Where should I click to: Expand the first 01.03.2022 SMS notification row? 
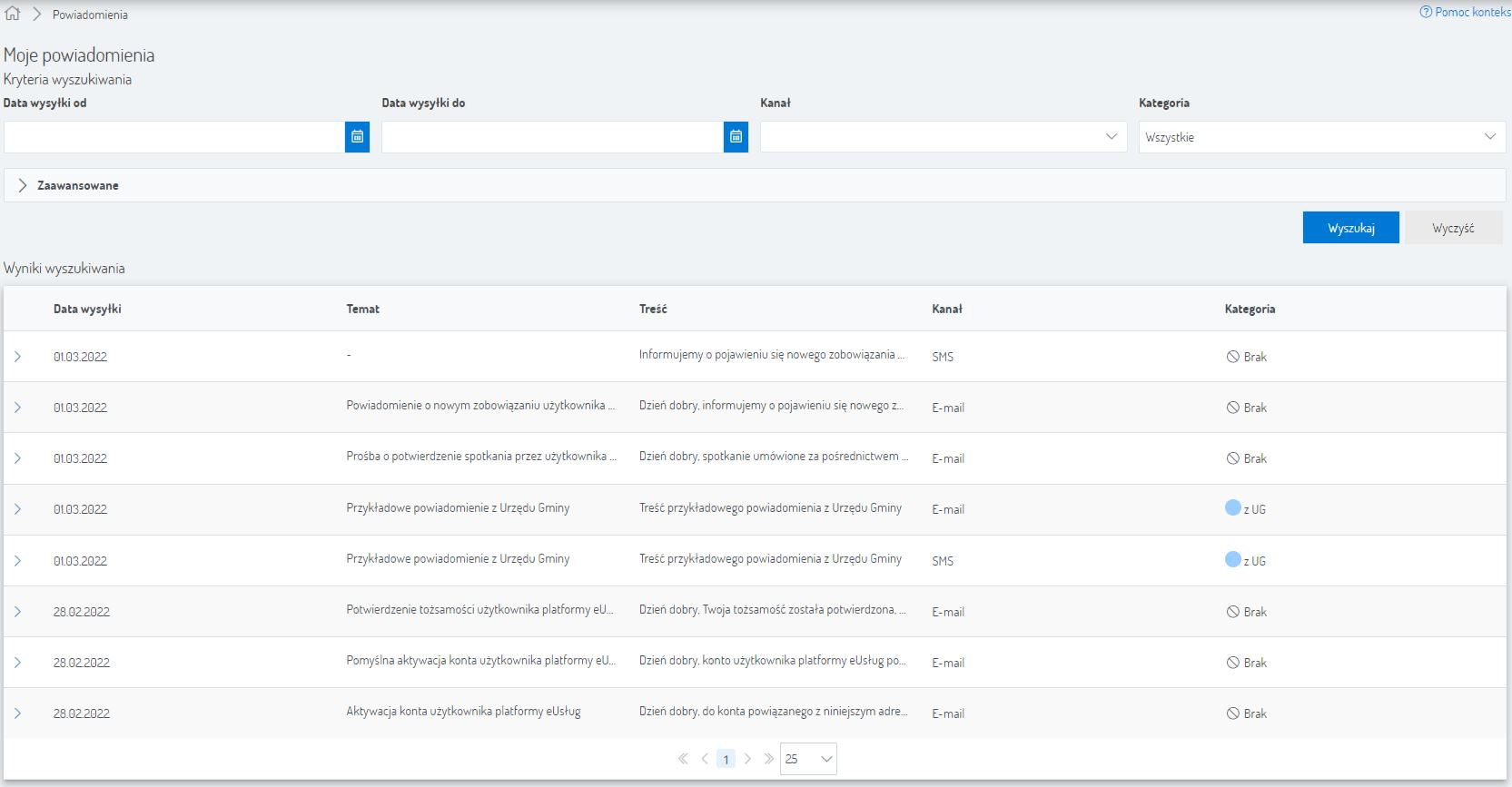click(17, 357)
